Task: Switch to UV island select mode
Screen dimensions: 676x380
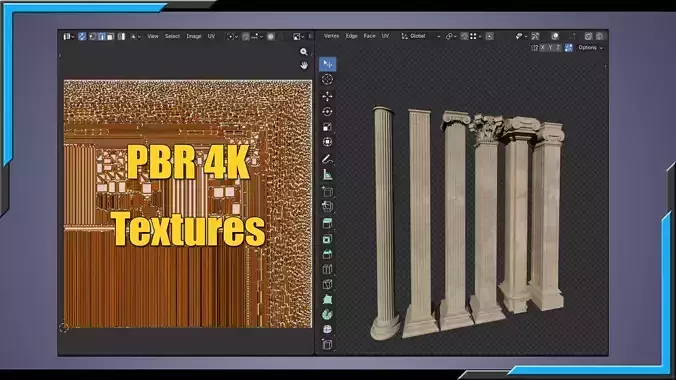Action: (122, 37)
